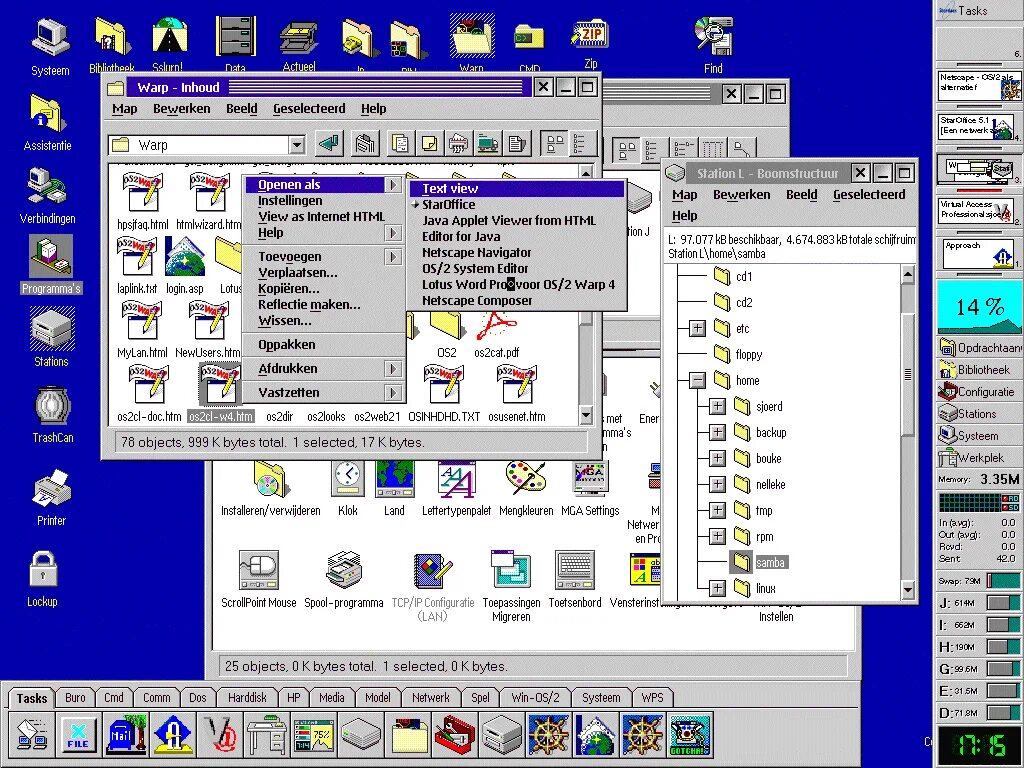Image resolution: width=1024 pixels, height=768 pixels.
Task: Open the Find desktop icon
Action: point(712,37)
